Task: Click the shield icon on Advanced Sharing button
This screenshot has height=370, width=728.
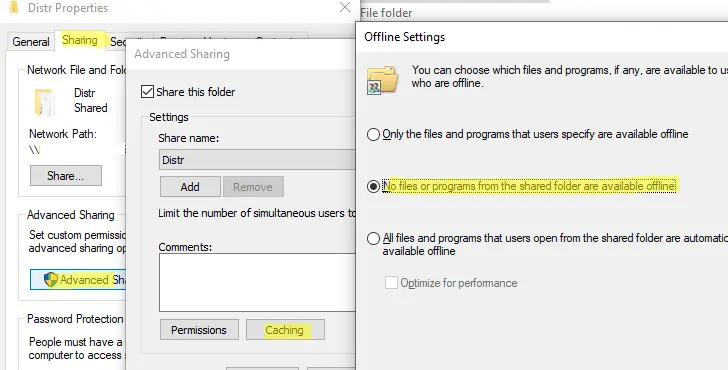Action: click(x=51, y=279)
